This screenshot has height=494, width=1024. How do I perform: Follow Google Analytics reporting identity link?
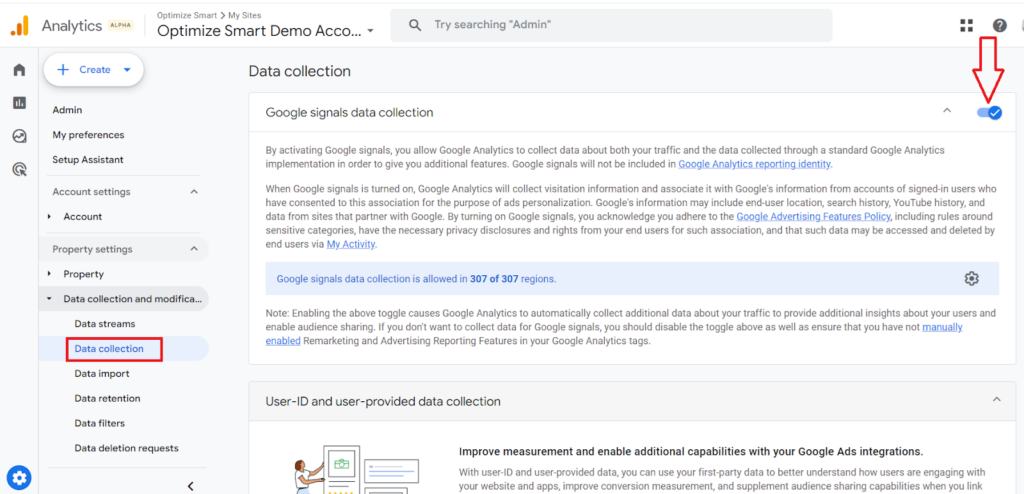[x=754, y=164]
